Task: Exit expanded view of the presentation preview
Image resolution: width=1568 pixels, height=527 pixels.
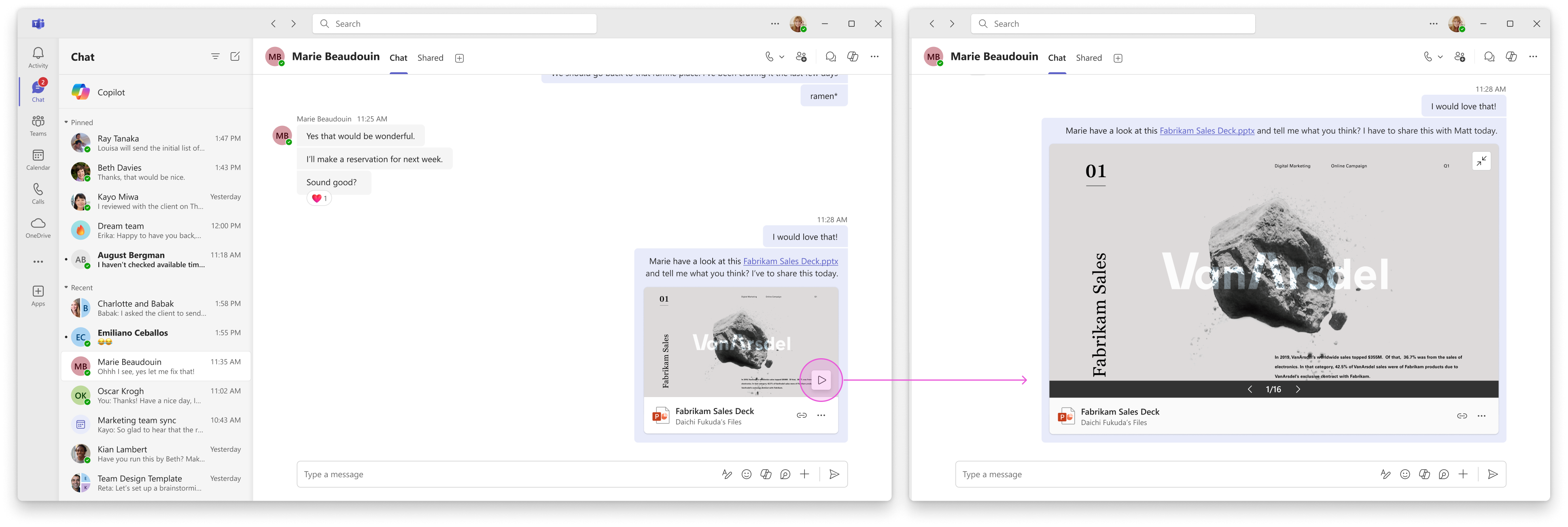Action: click(x=1482, y=160)
